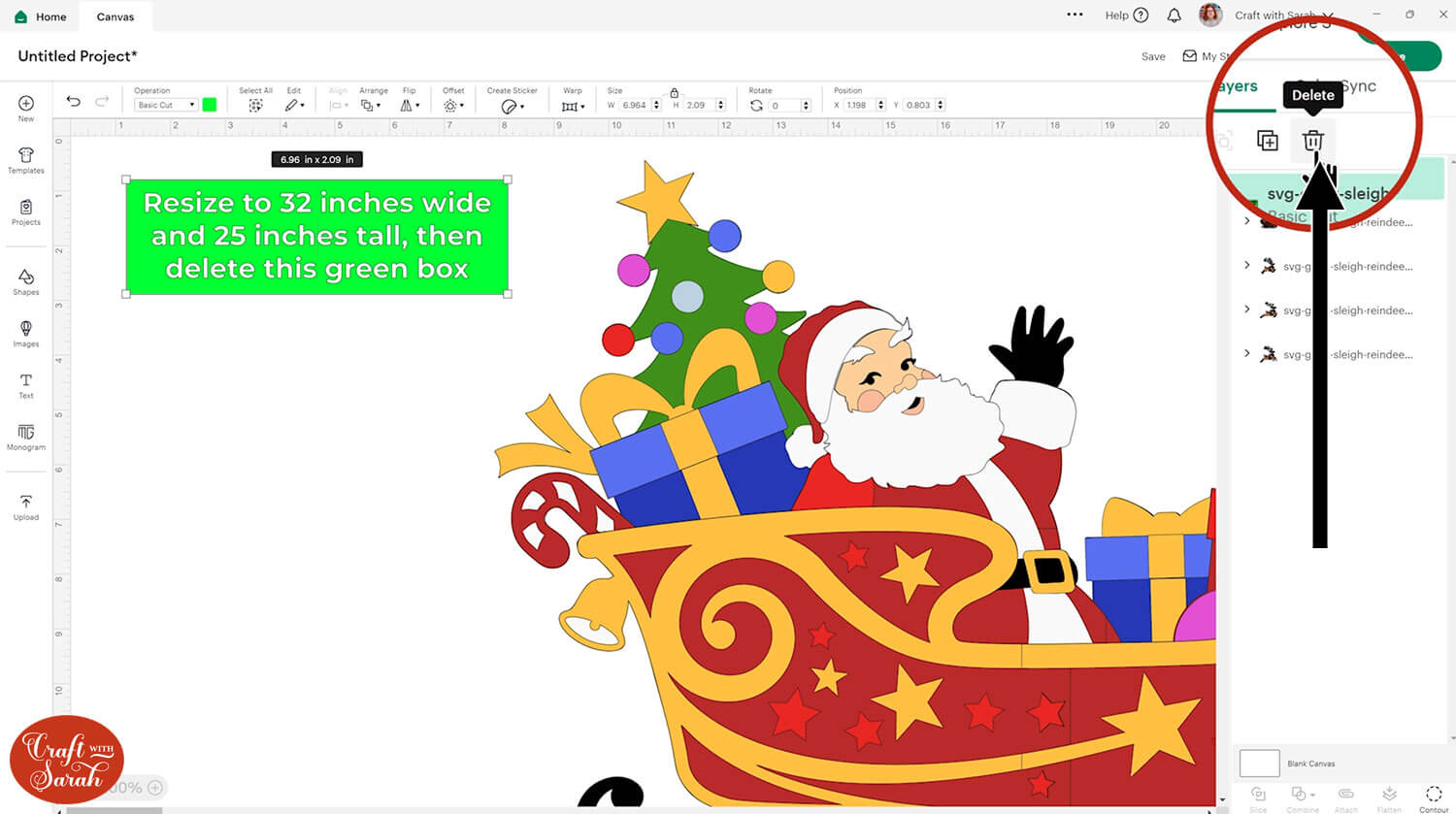
Task: Duplicate the layer using the copy icon
Action: (1266, 141)
